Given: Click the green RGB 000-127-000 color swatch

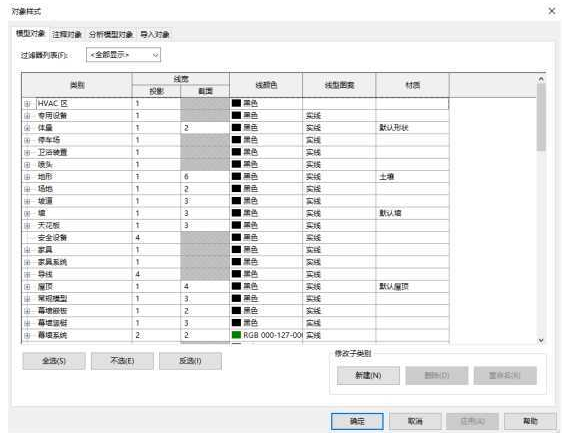Looking at the screenshot, I should (236, 335).
